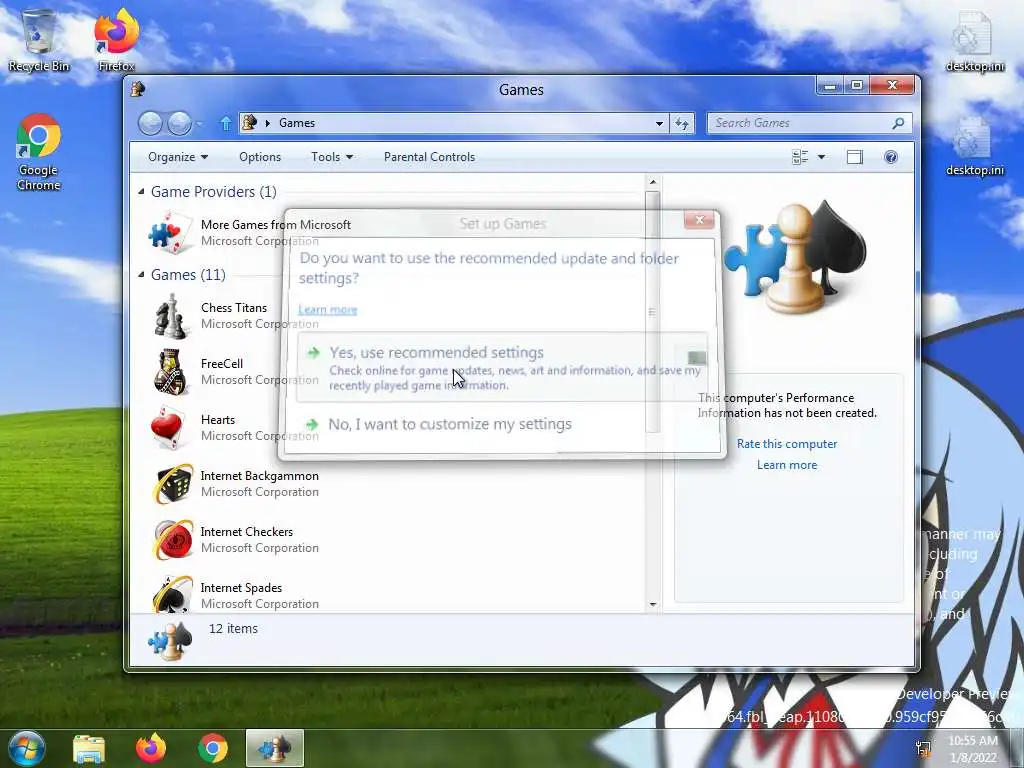Viewport: 1024px width, 768px height.
Task: Click the games list scroll up arrow
Action: tap(652, 182)
